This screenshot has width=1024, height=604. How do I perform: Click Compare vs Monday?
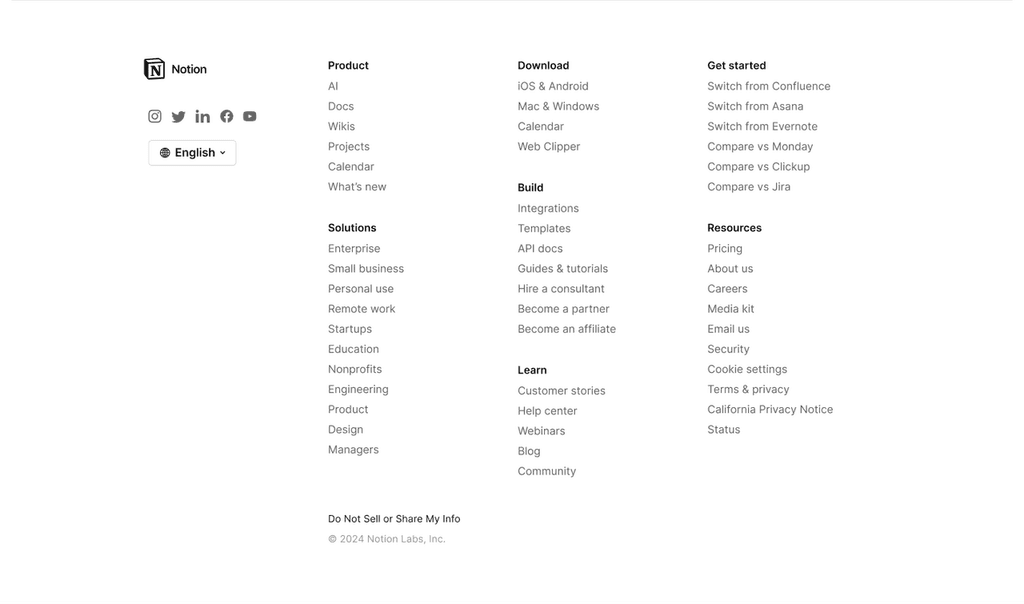coord(760,146)
